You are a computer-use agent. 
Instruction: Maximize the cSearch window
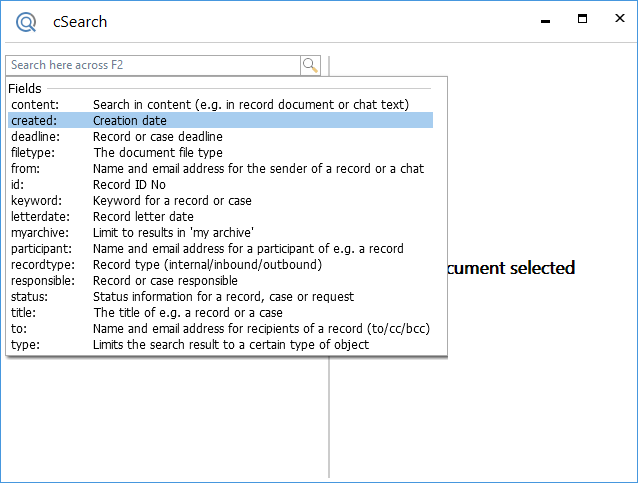582,20
